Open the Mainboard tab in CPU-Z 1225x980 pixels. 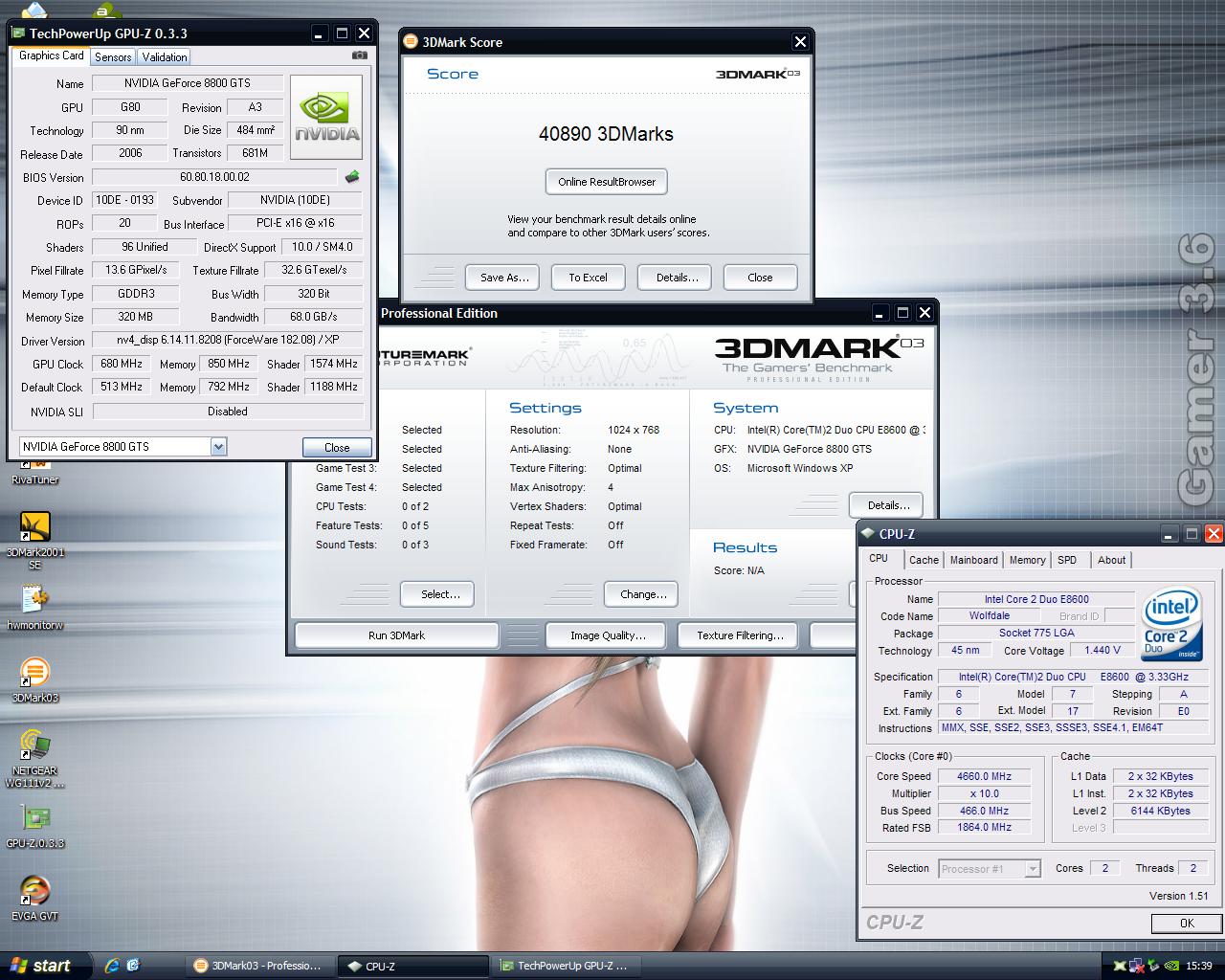click(974, 560)
